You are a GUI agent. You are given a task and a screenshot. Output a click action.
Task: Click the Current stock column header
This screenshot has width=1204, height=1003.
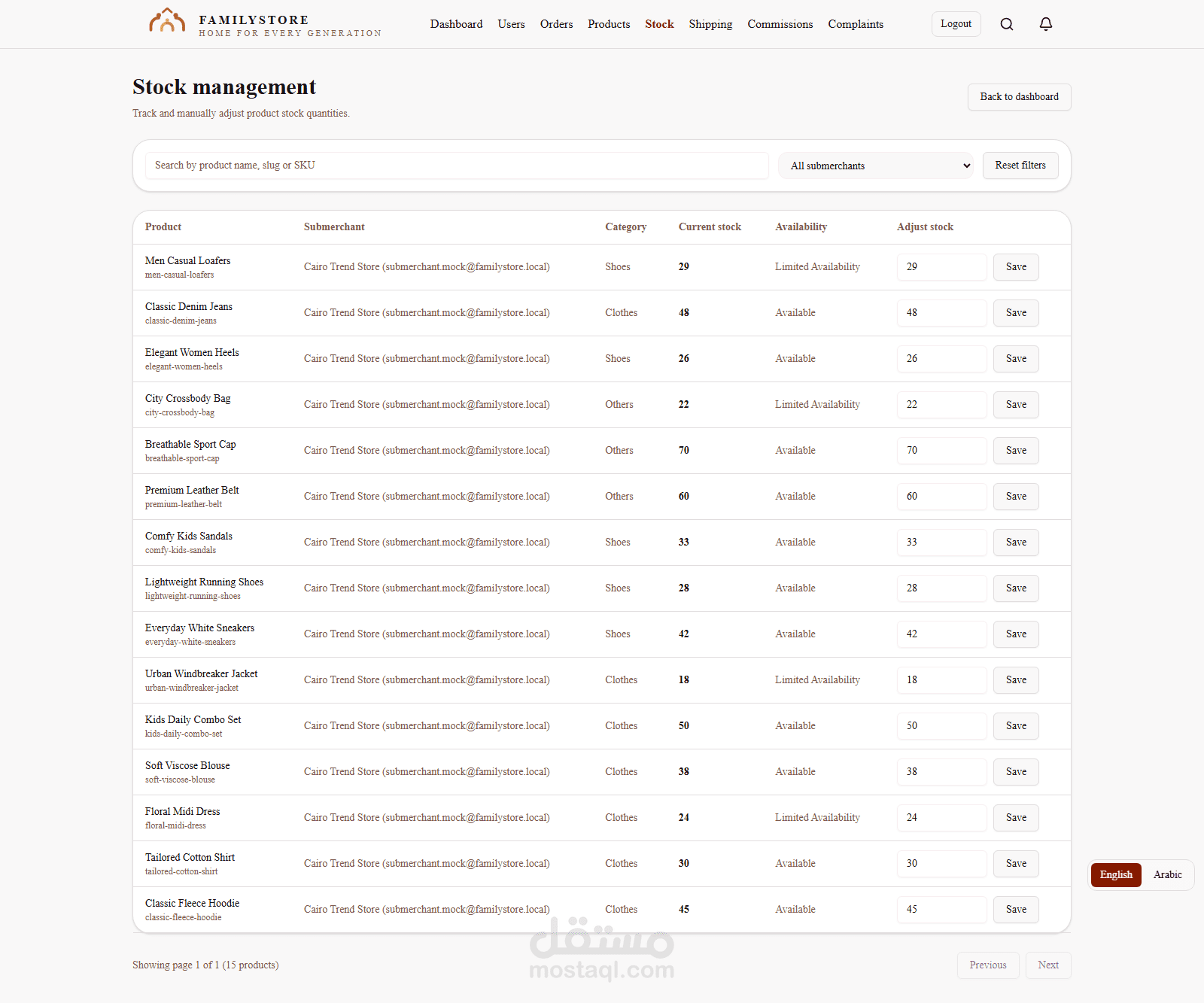pyautogui.click(x=710, y=227)
